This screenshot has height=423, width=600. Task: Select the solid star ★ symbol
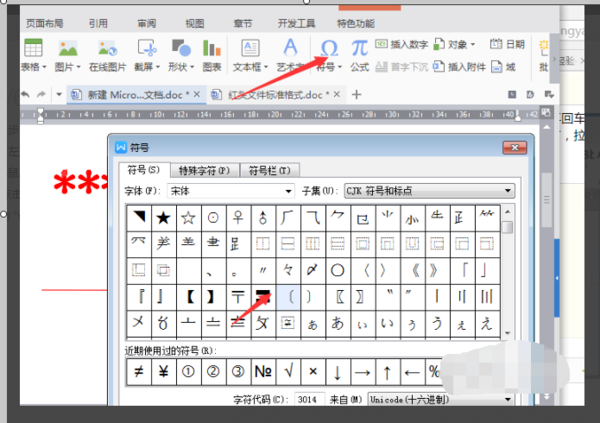click(x=164, y=218)
